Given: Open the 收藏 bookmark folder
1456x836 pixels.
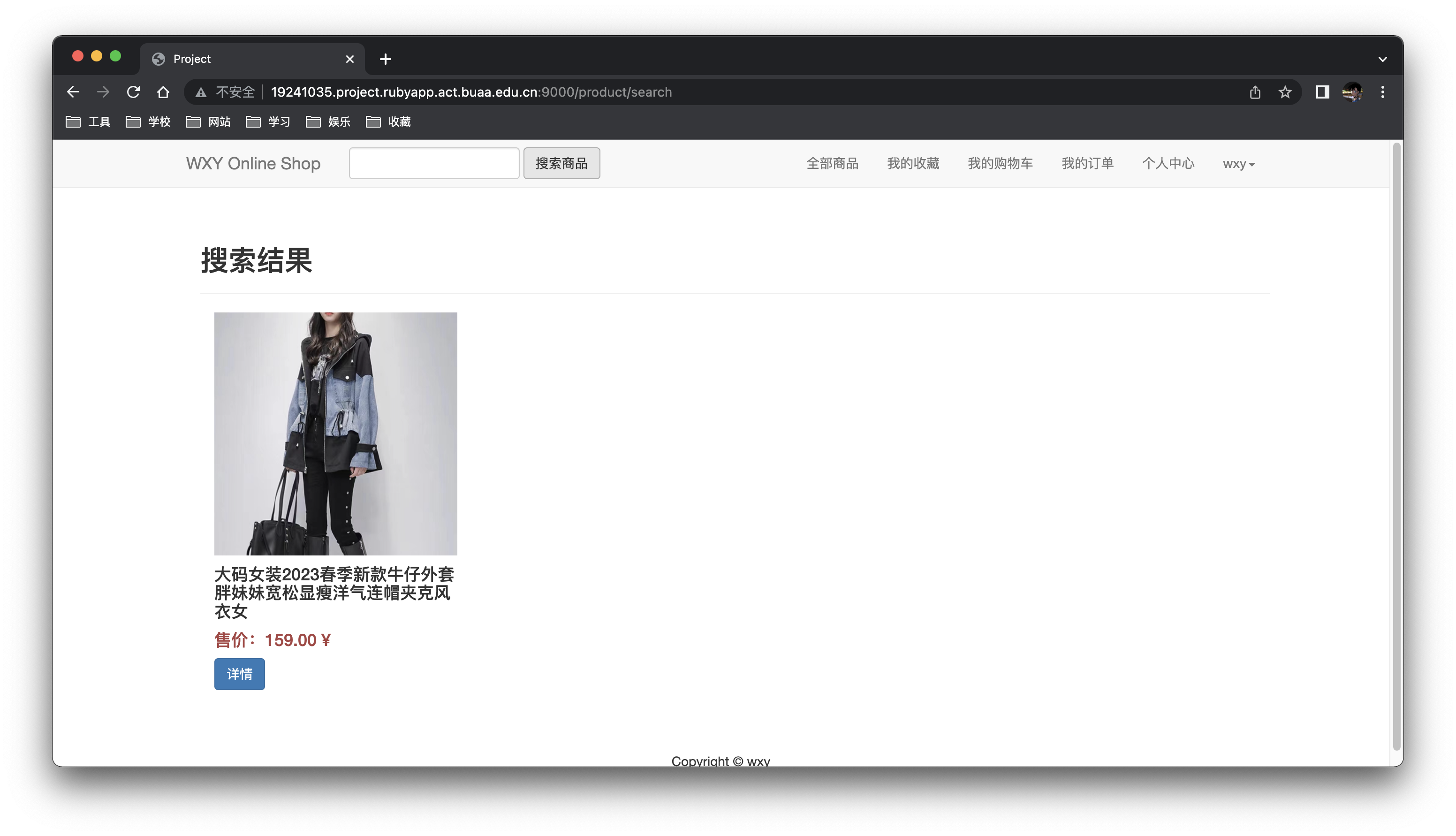Looking at the screenshot, I should [x=388, y=122].
